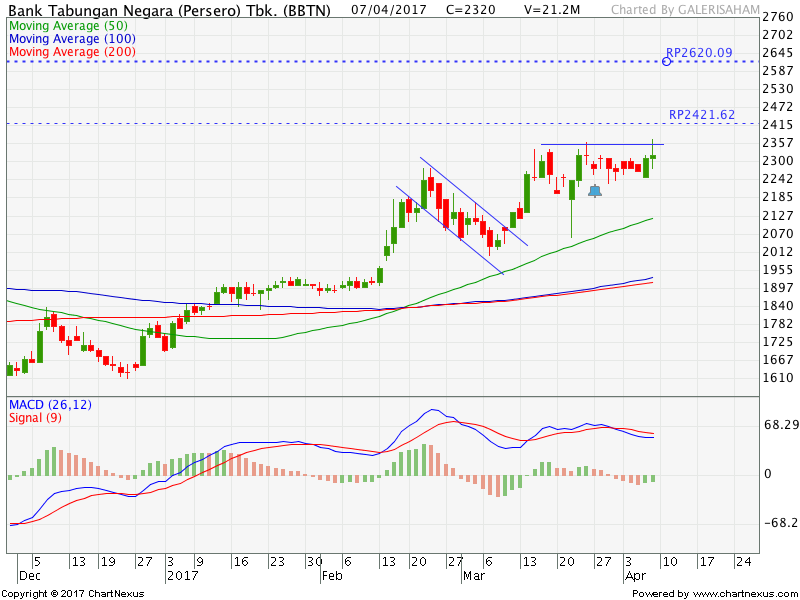Click the blue bell alert marker on chart
Image resolution: width=800 pixels, height=600 pixels.
pos(595,190)
